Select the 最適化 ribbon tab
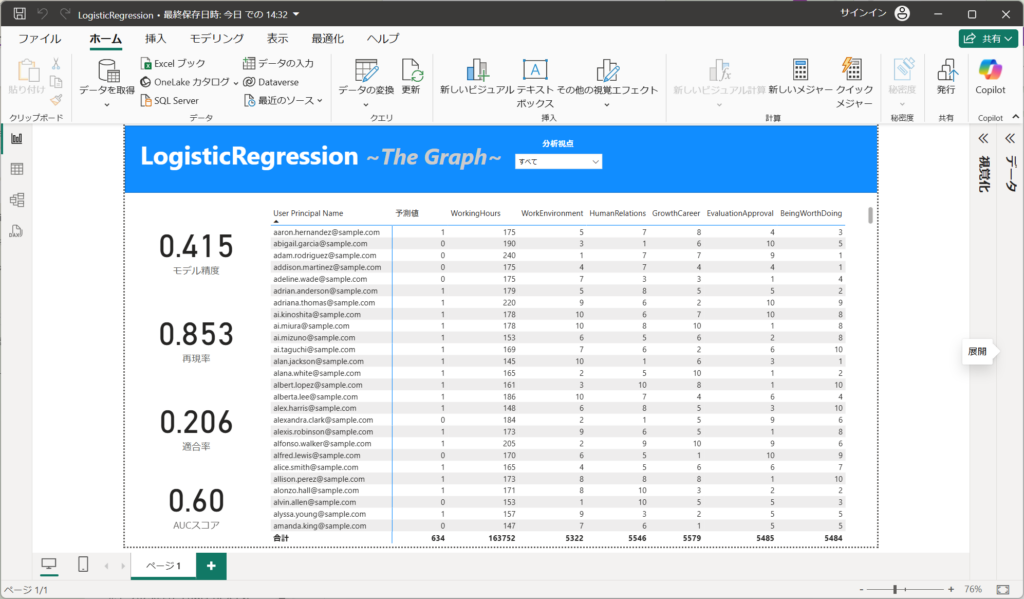 tap(328, 39)
